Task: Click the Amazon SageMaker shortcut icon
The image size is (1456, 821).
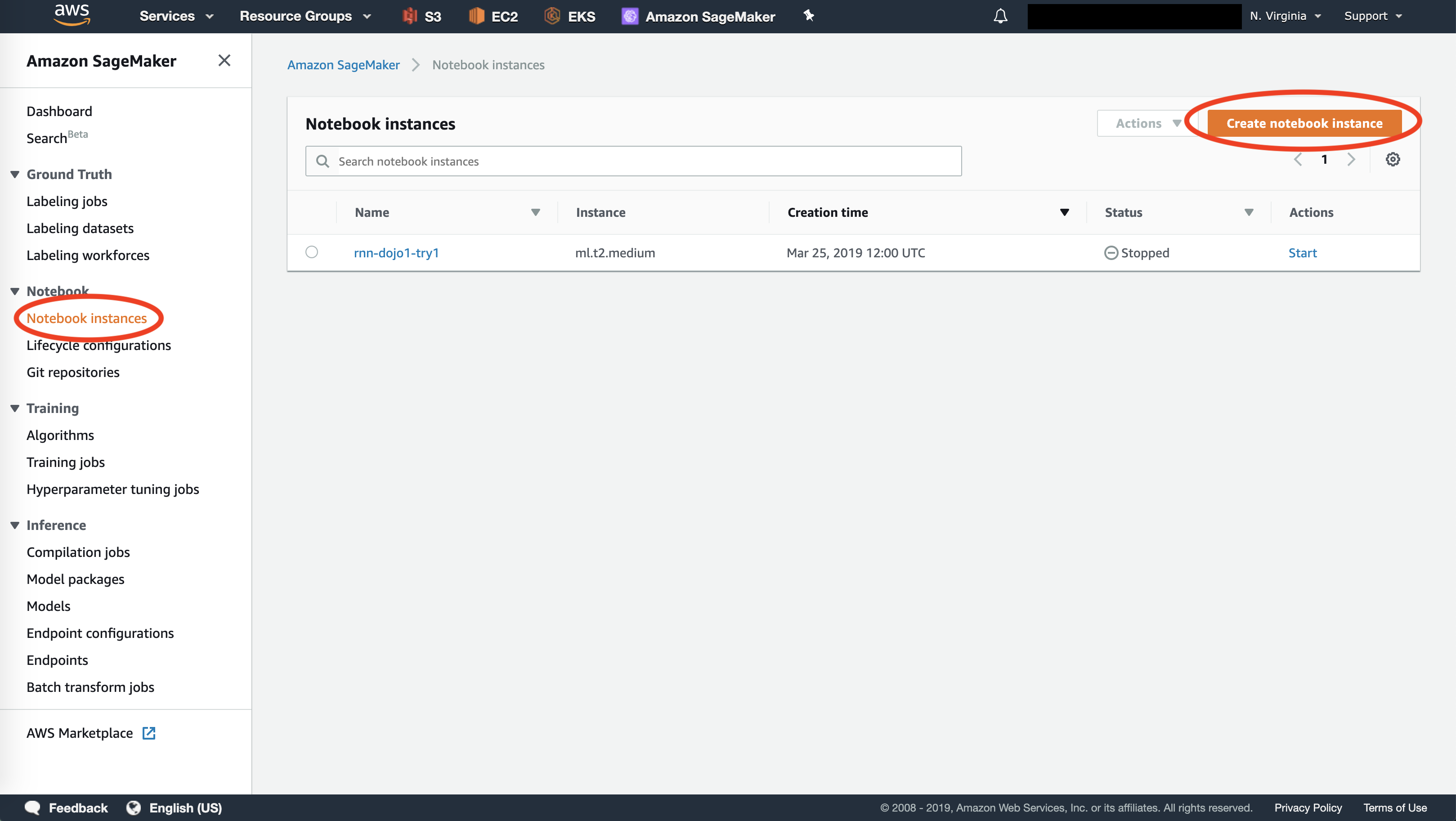Action: point(630,16)
